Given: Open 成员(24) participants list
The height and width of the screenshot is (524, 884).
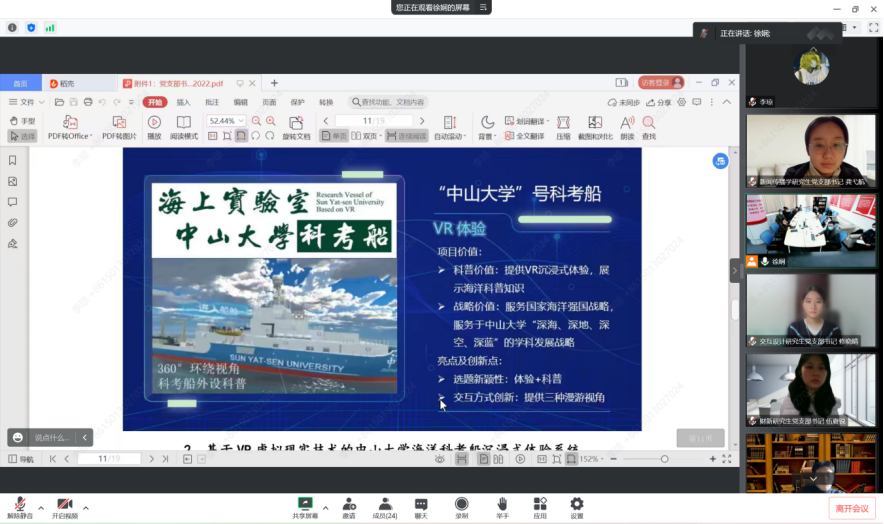Looking at the screenshot, I should (385, 508).
